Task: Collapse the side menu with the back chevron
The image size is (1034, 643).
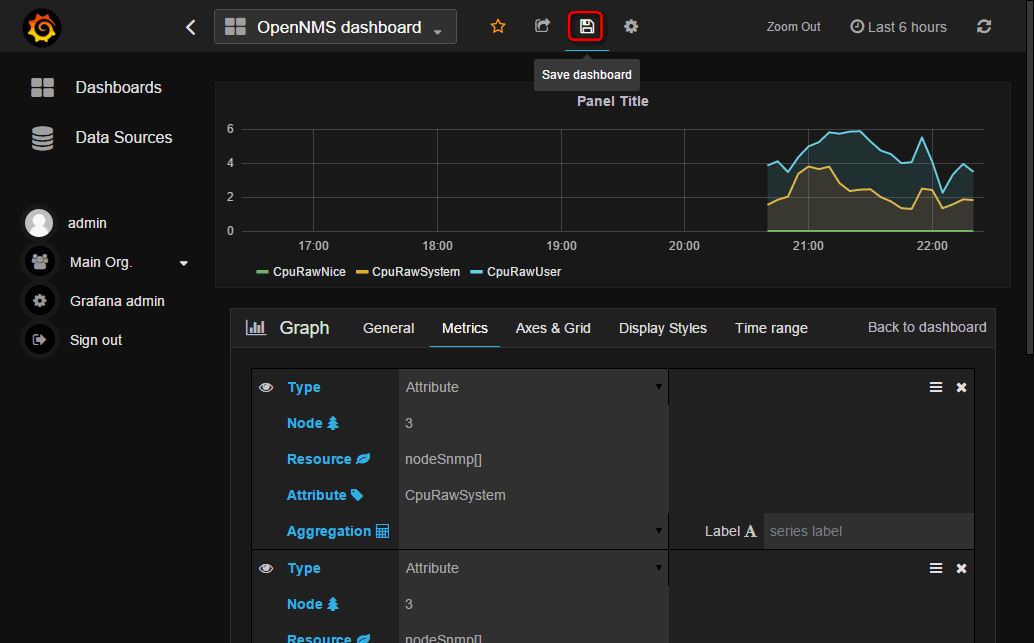Action: 191,27
